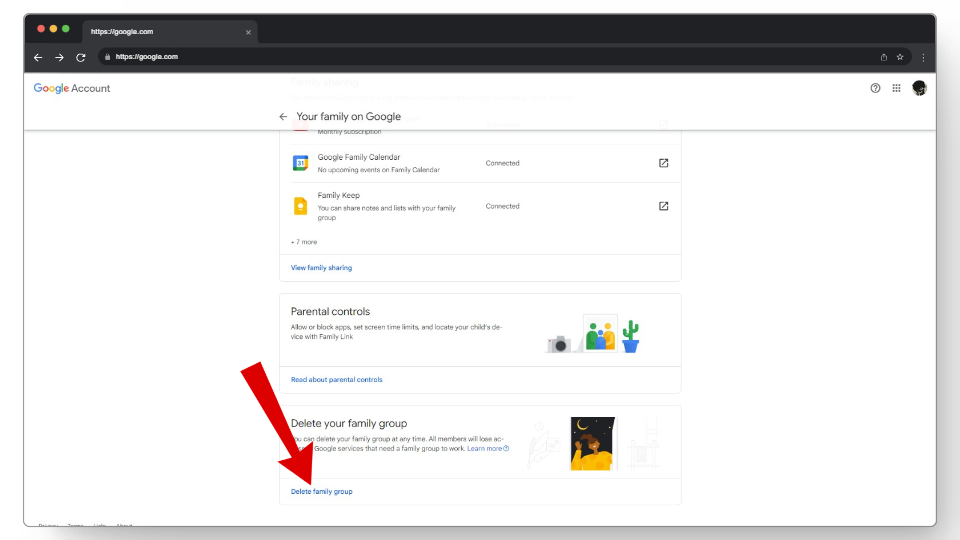The image size is (960, 540).
Task: Open the Google apps grid
Action: (896, 88)
